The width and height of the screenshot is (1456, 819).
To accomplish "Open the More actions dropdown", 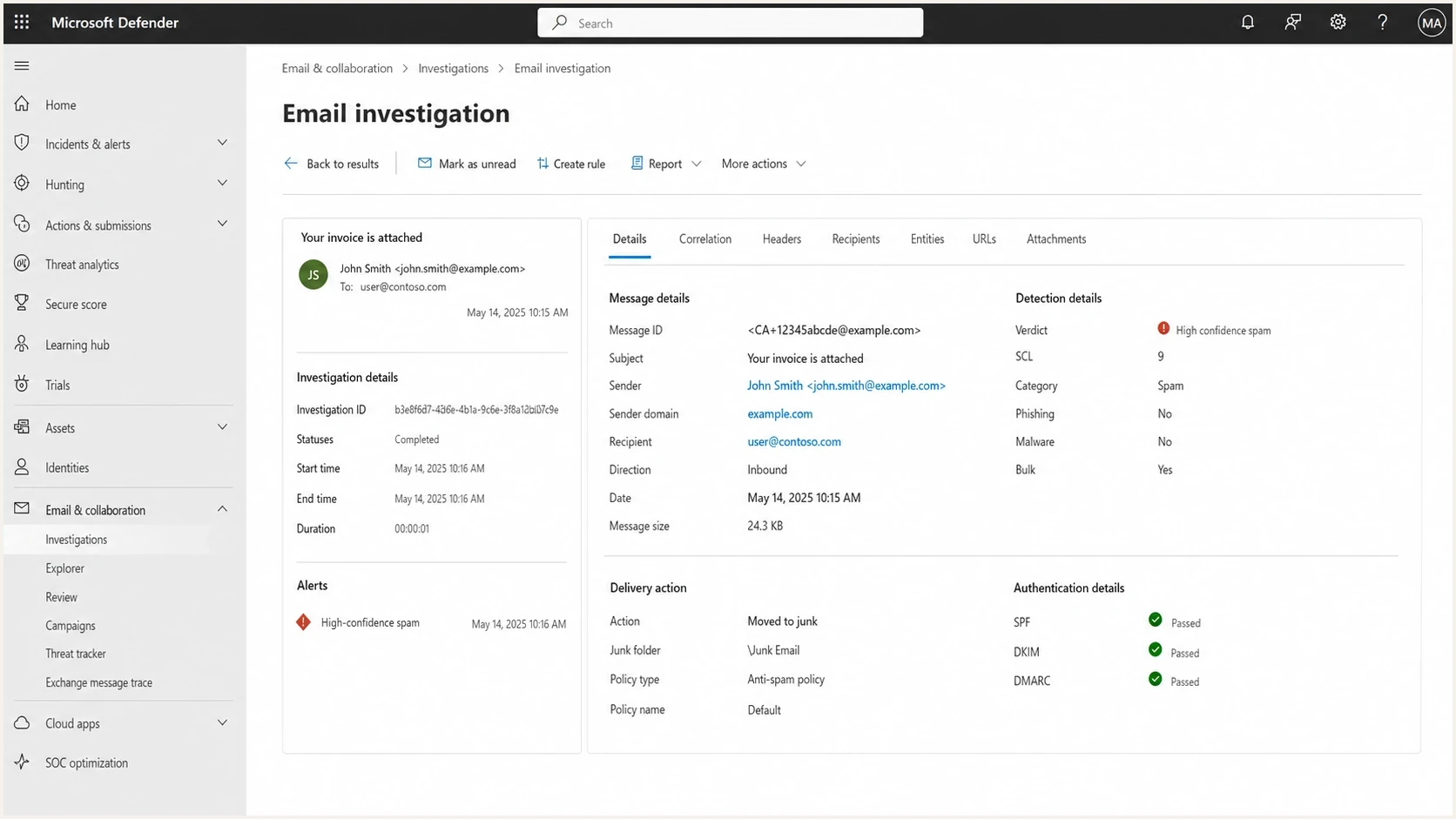I will [x=764, y=164].
